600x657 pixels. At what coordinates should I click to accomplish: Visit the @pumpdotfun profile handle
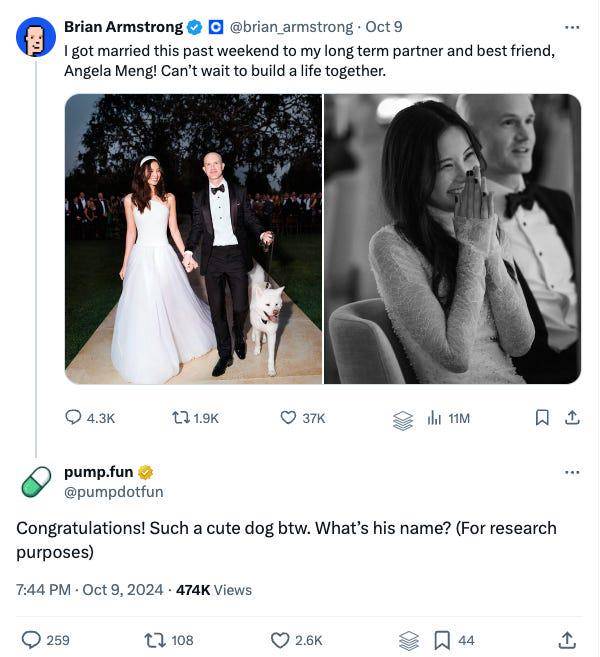pyautogui.click(x=113, y=491)
